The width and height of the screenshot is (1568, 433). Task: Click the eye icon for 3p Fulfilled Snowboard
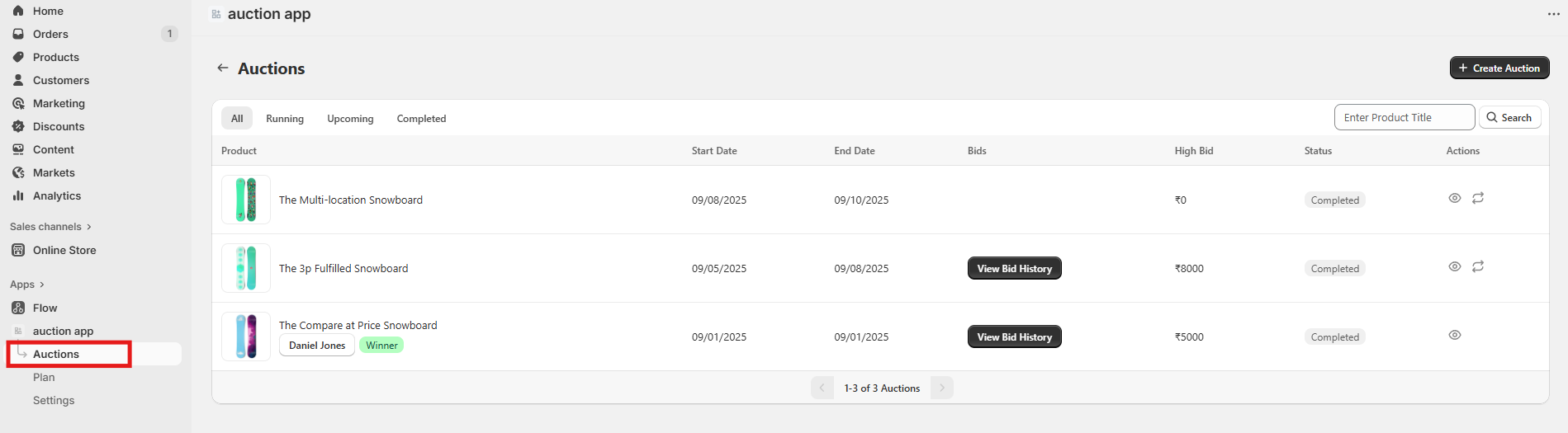click(1454, 266)
